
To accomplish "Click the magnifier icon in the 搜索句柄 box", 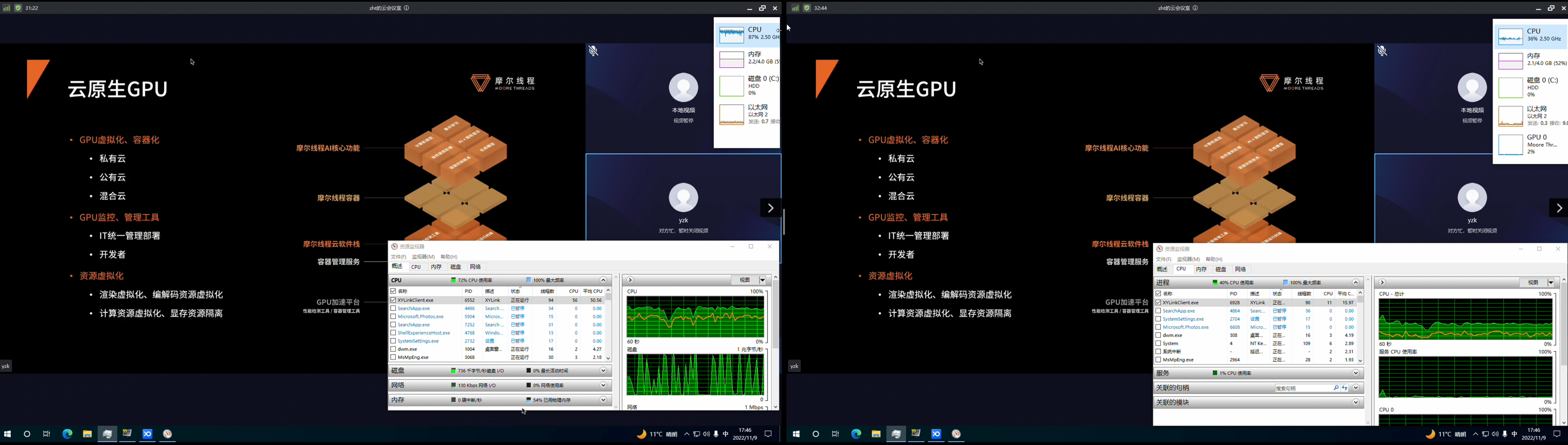I will point(1336,388).
